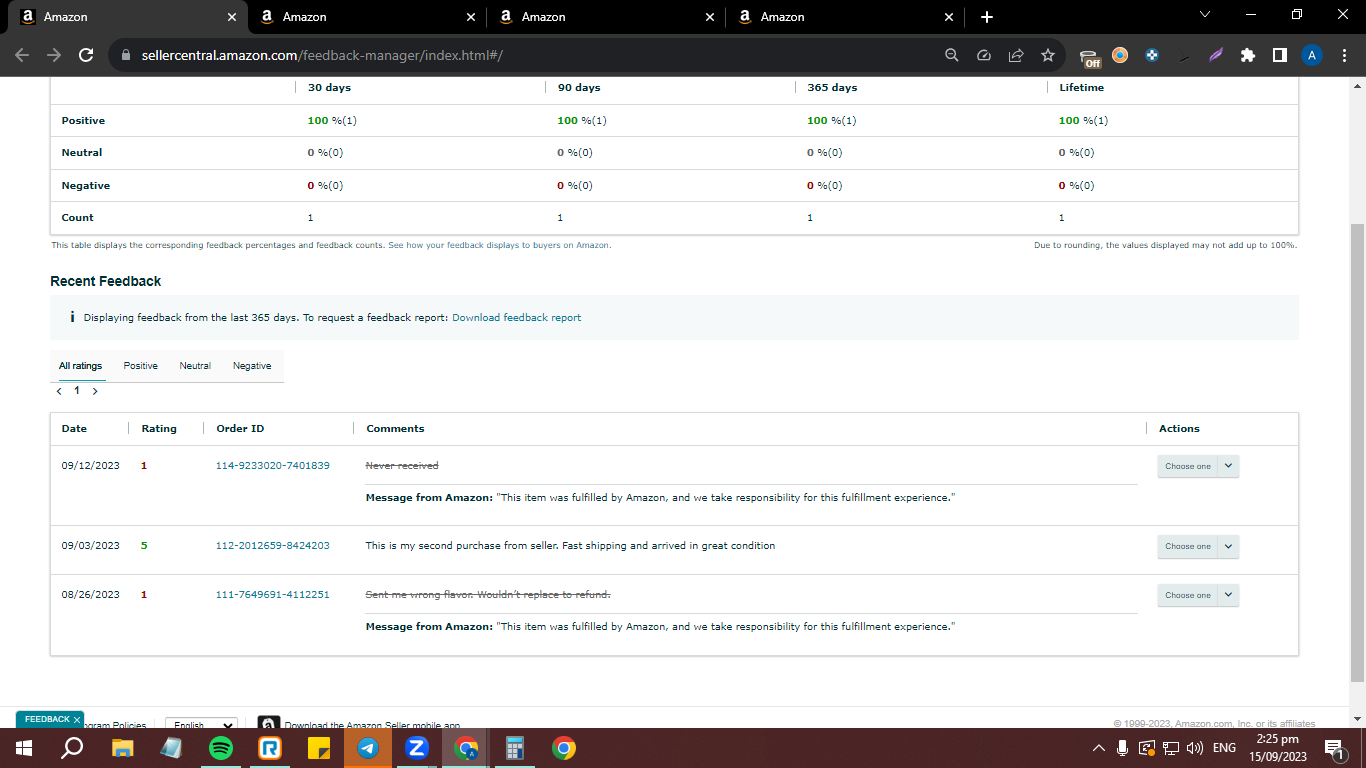This screenshot has width=1366, height=768.
Task: Open the Zalo app on taskbar
Action: (x=417, y=748)
